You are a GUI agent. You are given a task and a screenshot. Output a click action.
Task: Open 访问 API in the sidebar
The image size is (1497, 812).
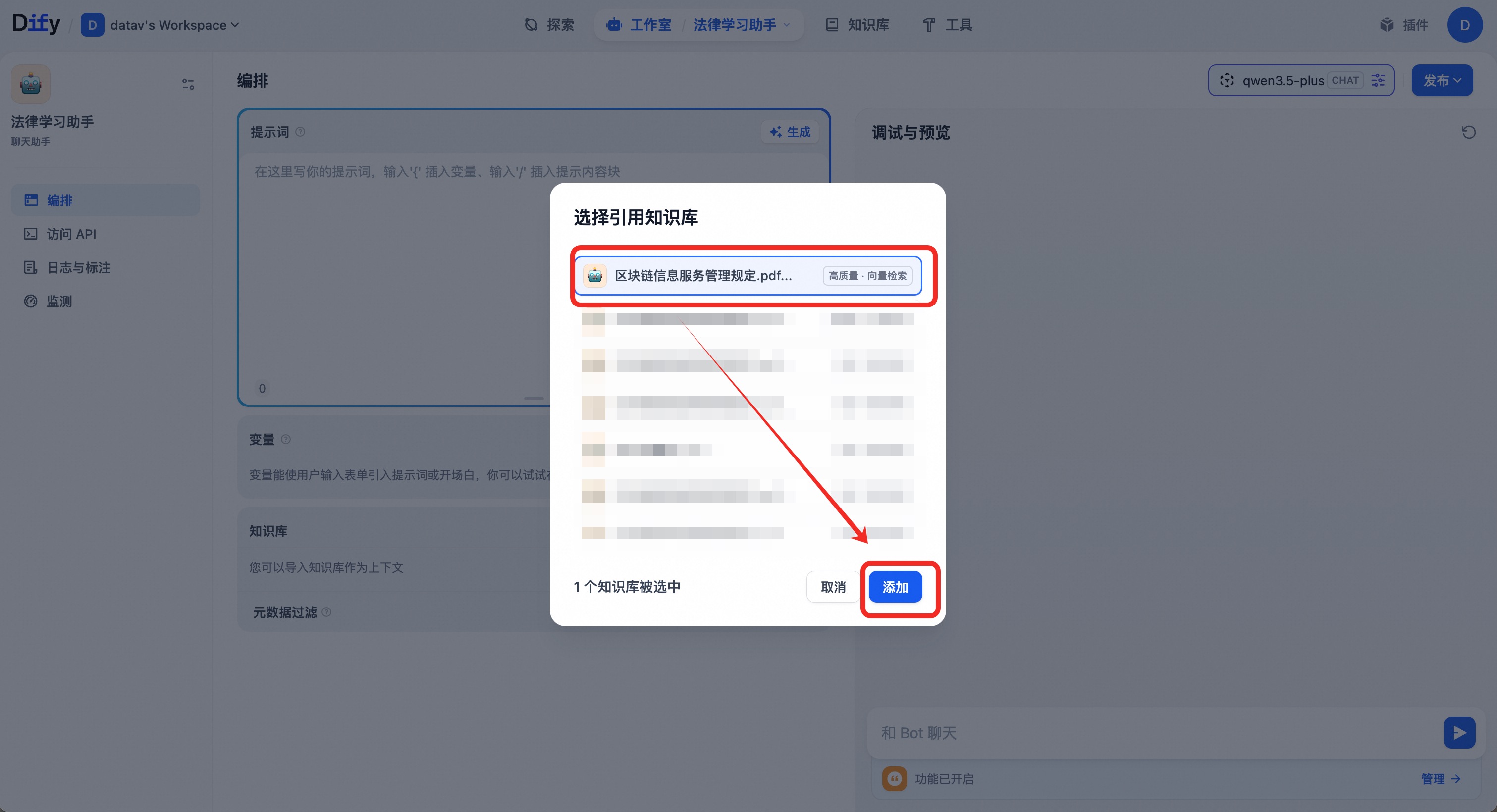point(71,234)
